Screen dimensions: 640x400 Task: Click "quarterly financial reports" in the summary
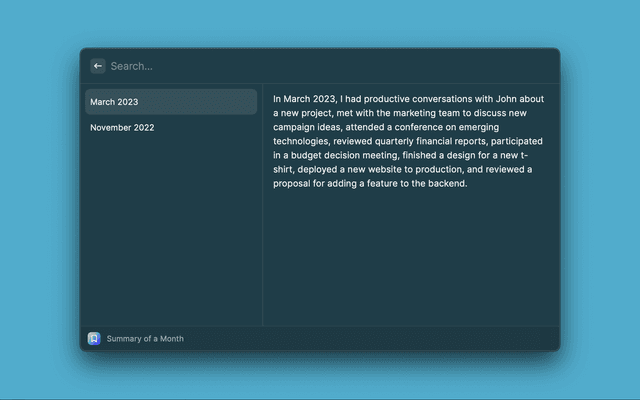click(425, 141)
